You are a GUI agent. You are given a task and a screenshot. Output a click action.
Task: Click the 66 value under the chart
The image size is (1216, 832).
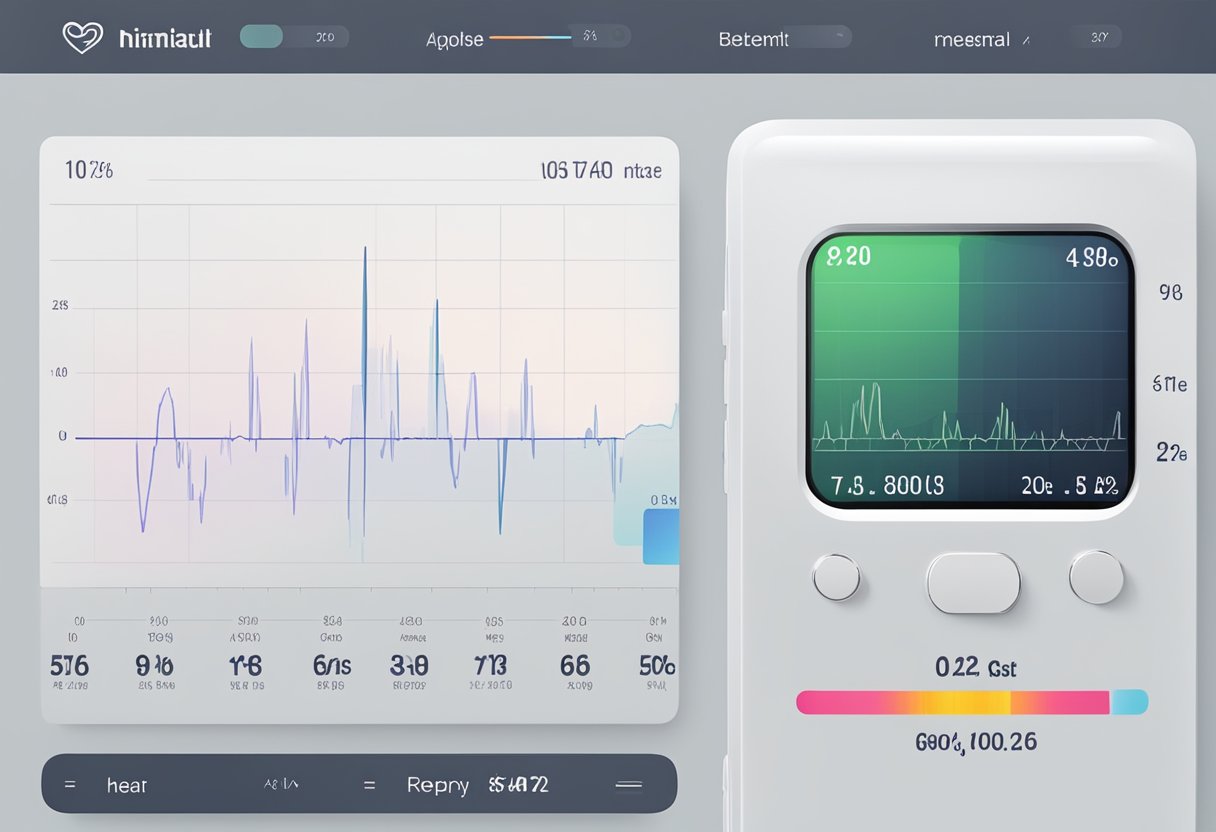(575, 666)
